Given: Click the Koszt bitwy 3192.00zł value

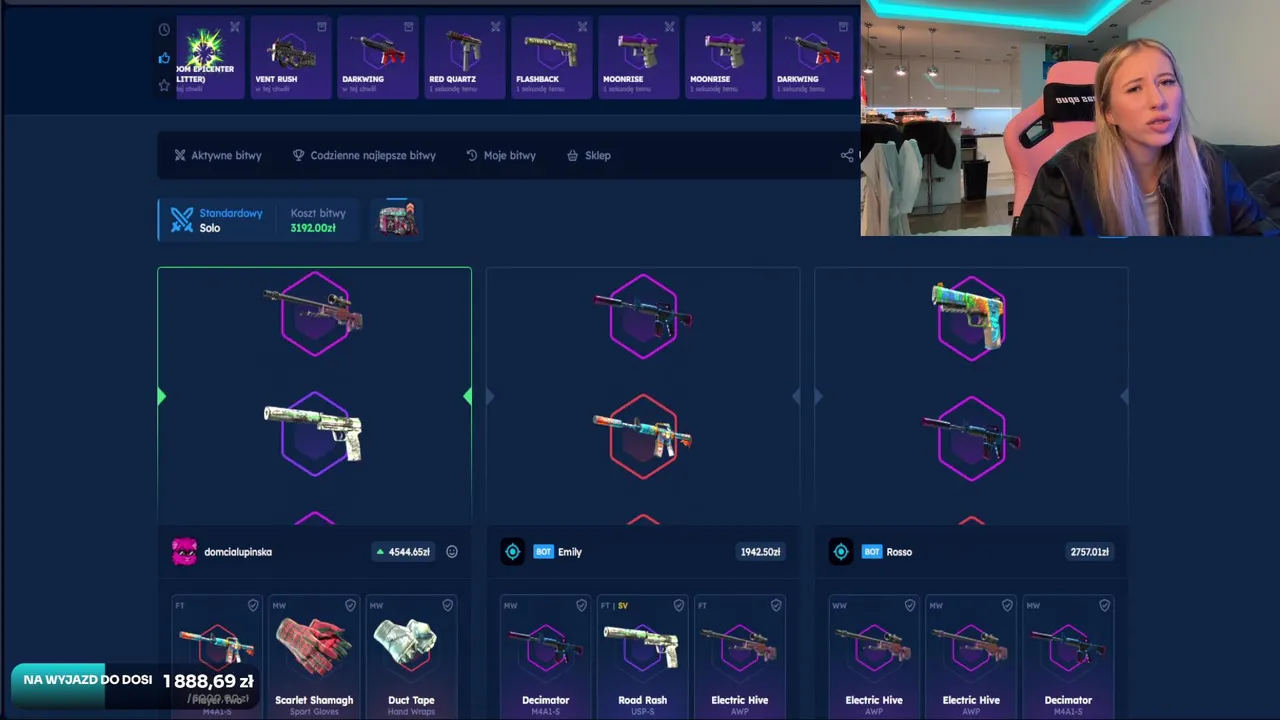Looking at the screenshot, I should pos(313,228).
